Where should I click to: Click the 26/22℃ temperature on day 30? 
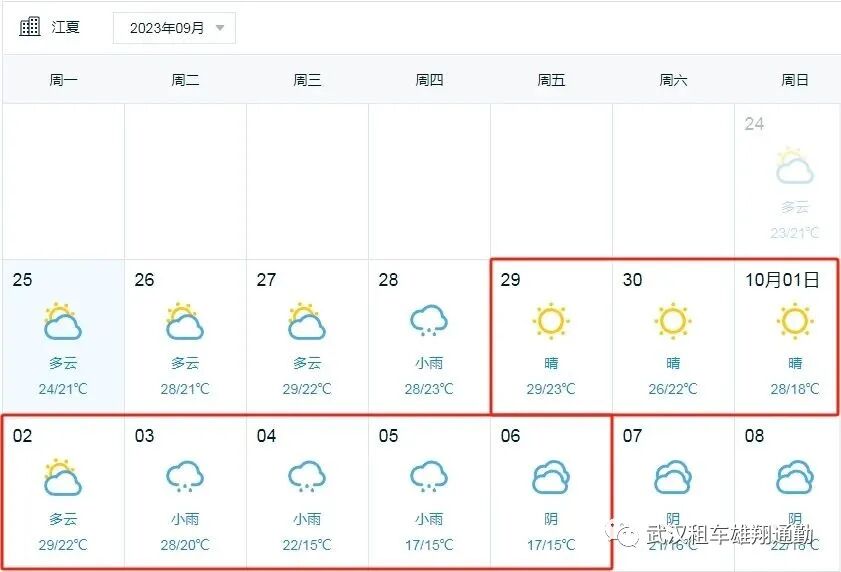click(x=673, y=389)
